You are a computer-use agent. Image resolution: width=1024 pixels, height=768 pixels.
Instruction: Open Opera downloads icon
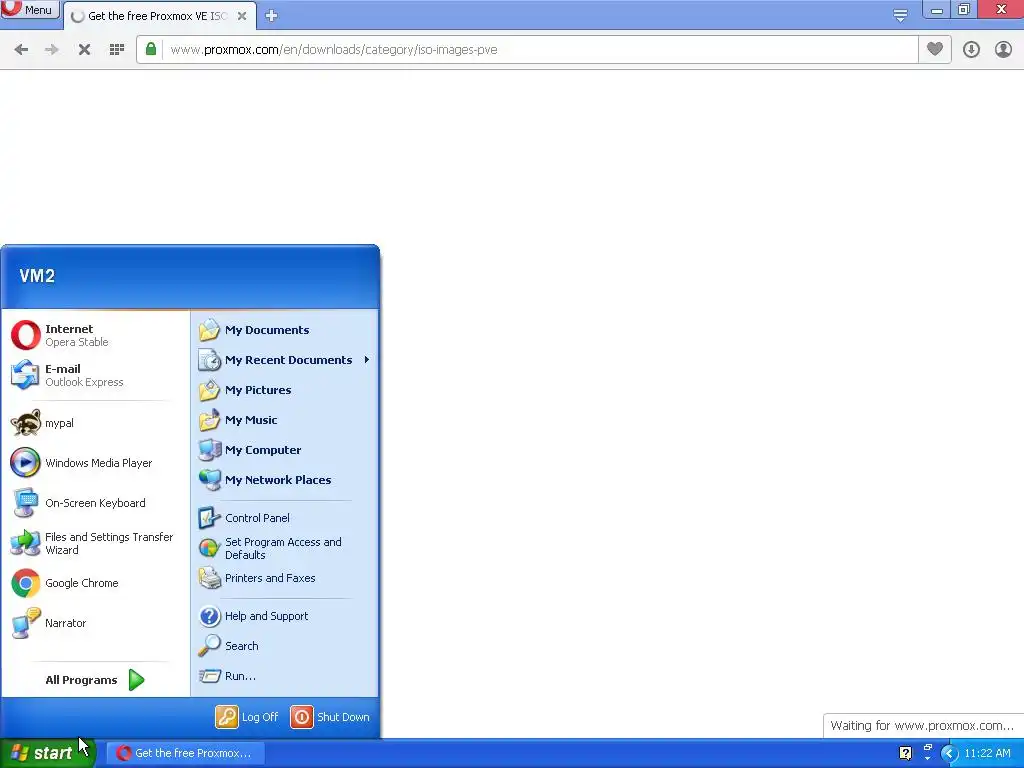click(971, 50)
